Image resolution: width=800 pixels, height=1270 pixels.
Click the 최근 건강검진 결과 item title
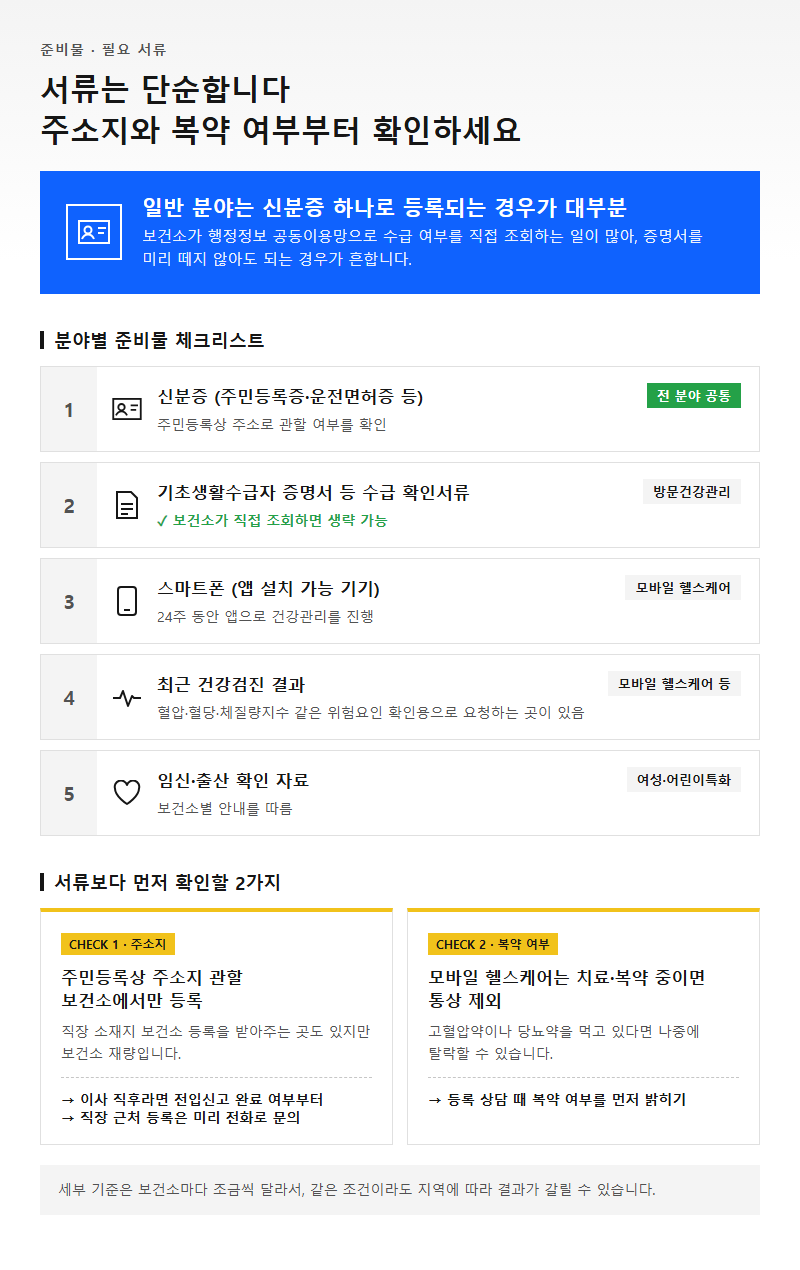pos(232,685)
